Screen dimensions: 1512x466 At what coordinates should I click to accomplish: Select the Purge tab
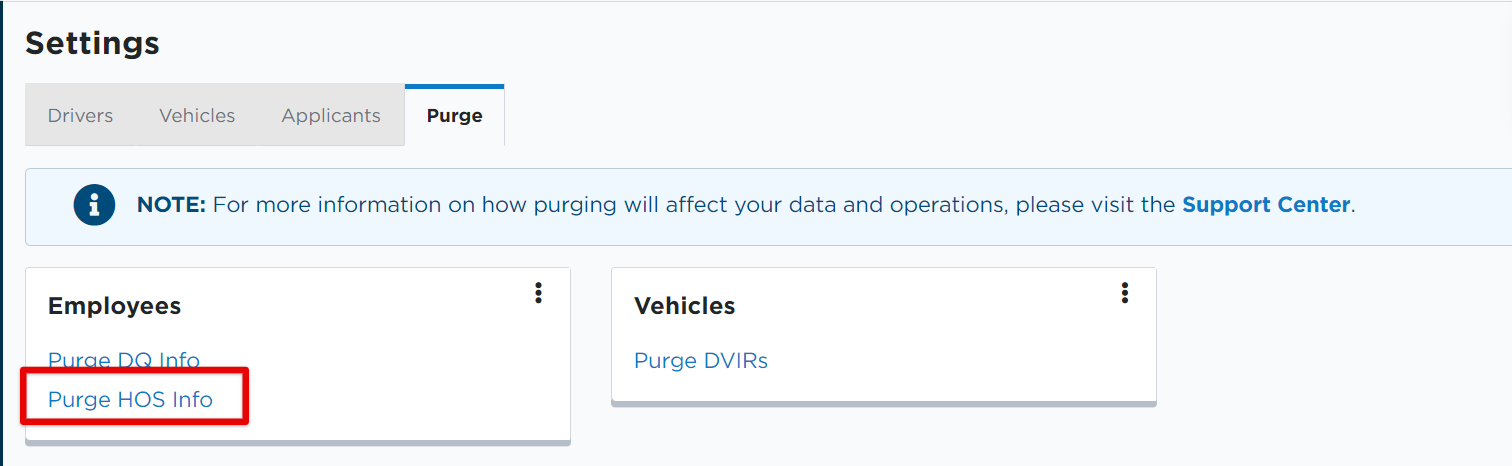(x=454, y=115)
